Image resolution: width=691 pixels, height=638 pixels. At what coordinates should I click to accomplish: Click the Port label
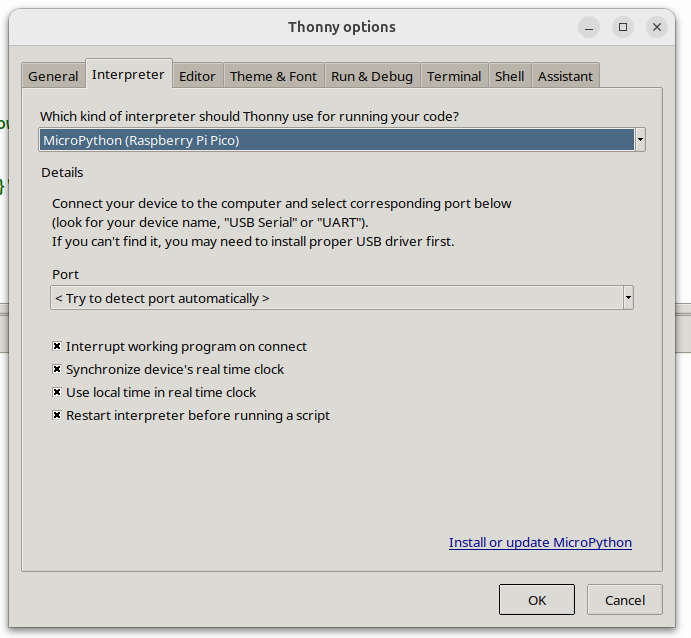[x=65, y=274]
